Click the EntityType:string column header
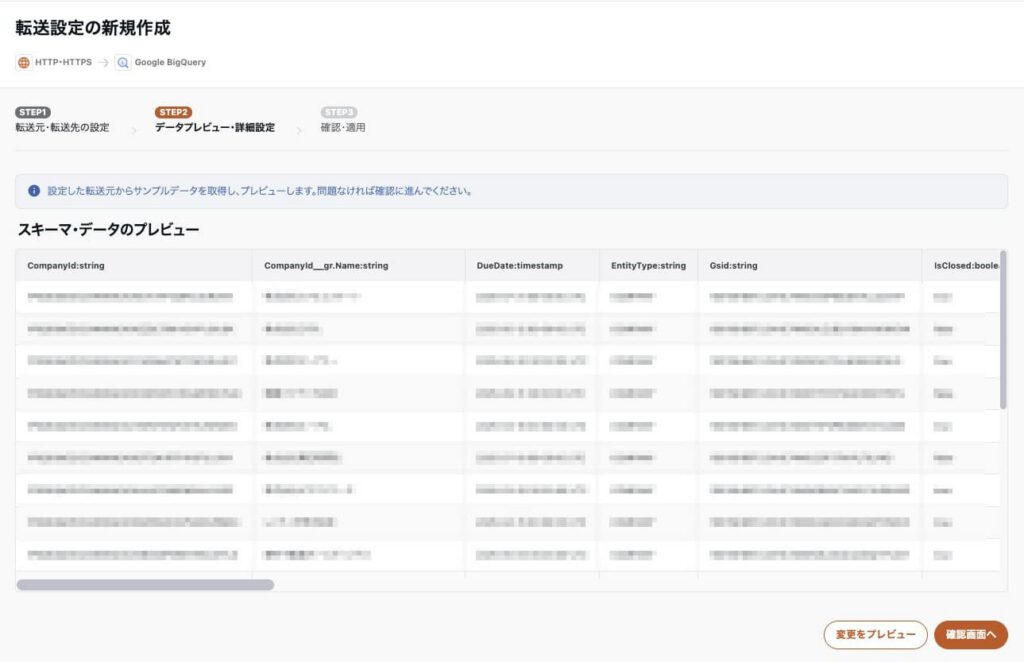This screenshot has height=662, width=1024. pos(648,266)
